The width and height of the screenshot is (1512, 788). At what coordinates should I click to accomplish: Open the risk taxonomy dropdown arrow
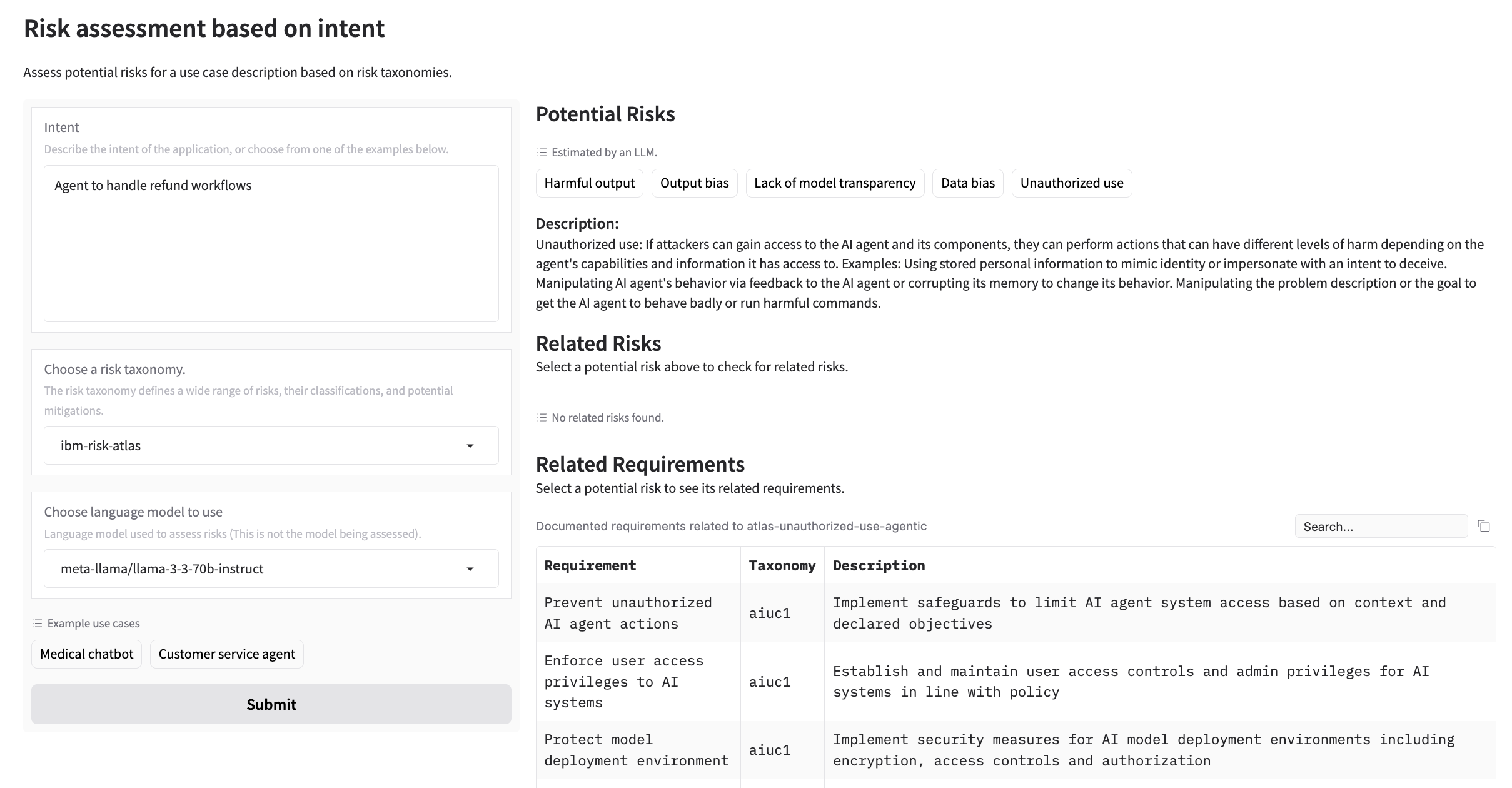point(470,446)
